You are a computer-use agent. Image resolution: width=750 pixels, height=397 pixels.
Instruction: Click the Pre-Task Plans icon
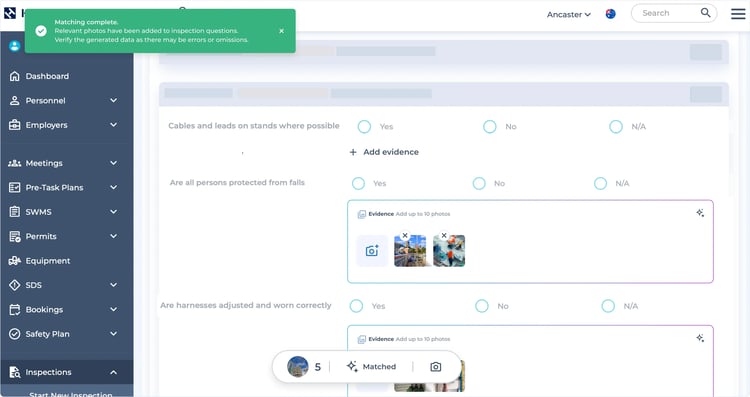point(15,187)
